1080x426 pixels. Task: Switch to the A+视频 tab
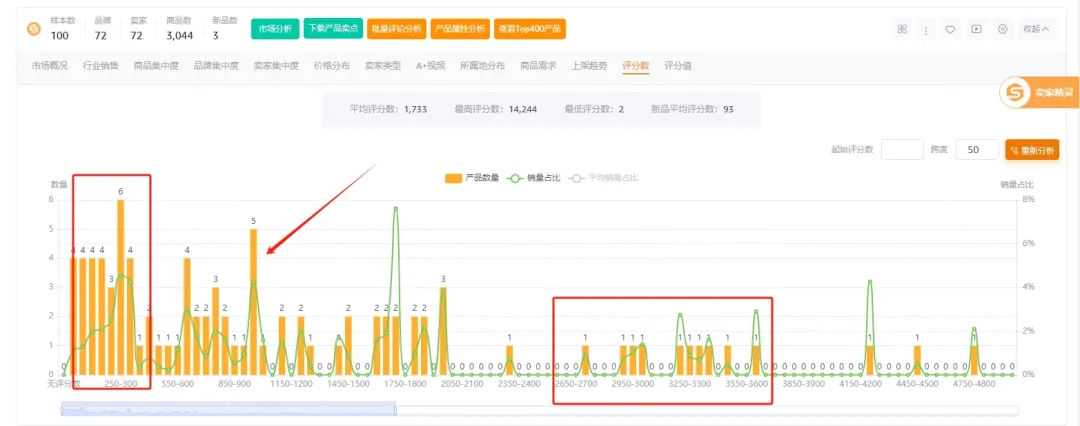[430, 66]
